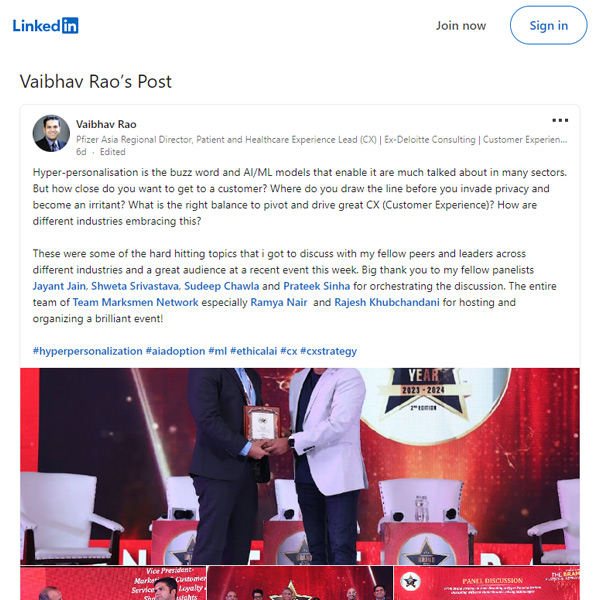
Task: Open Rajesh Khubchandani's profile mention
Action: point(387,302)
